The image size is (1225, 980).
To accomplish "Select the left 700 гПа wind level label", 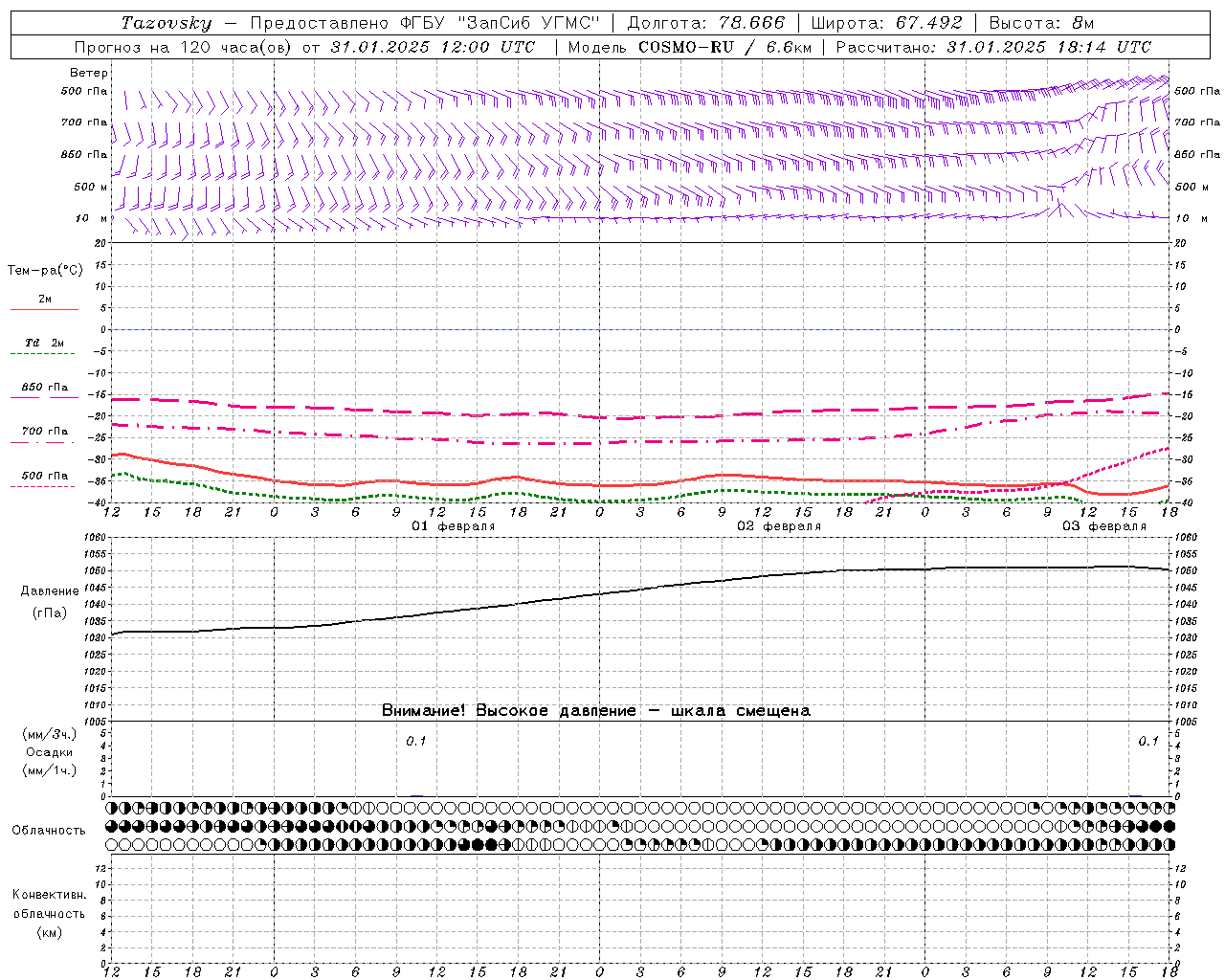I will (x=84, y=122).
